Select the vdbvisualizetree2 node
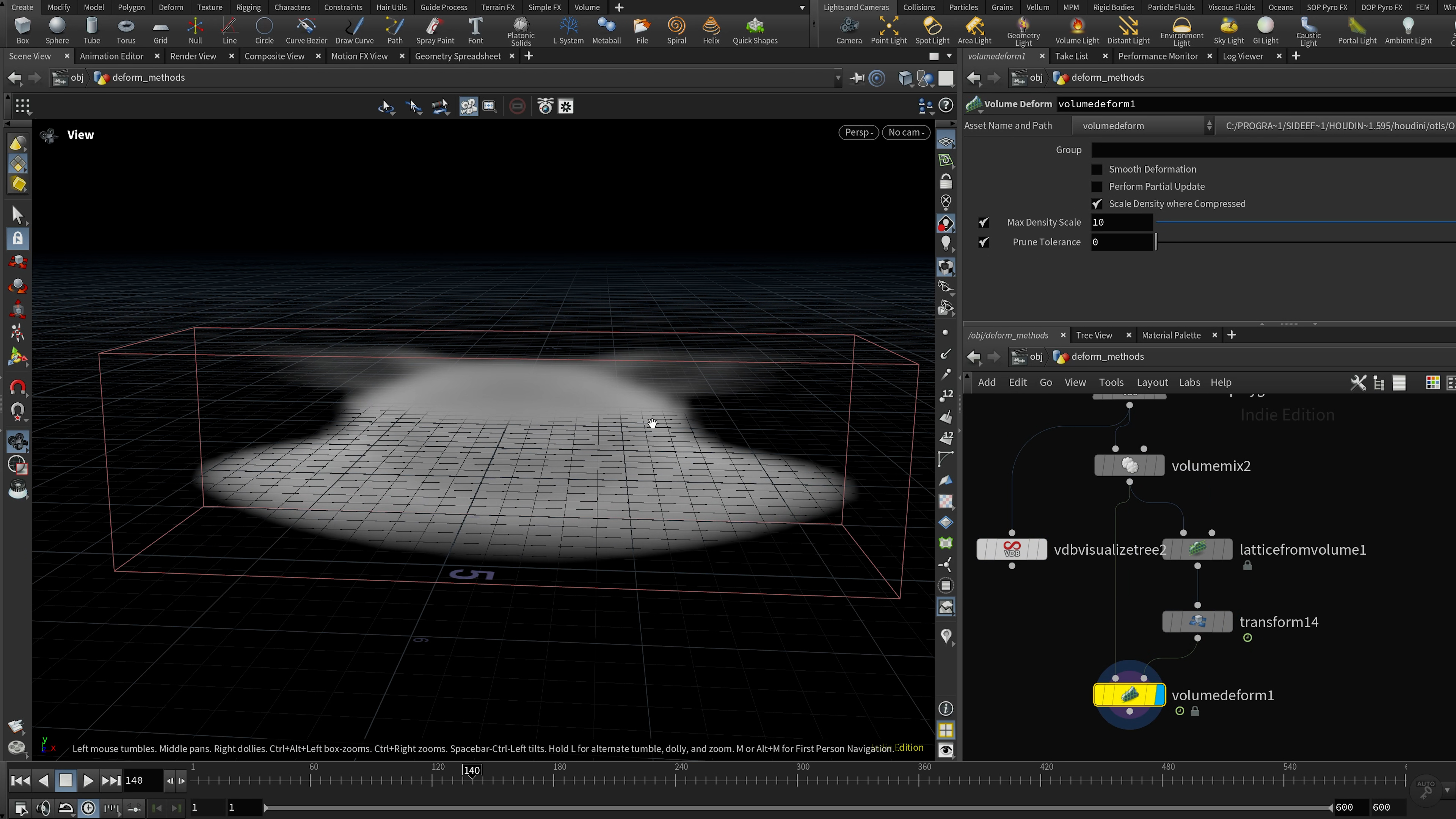 coord(1011,549)
